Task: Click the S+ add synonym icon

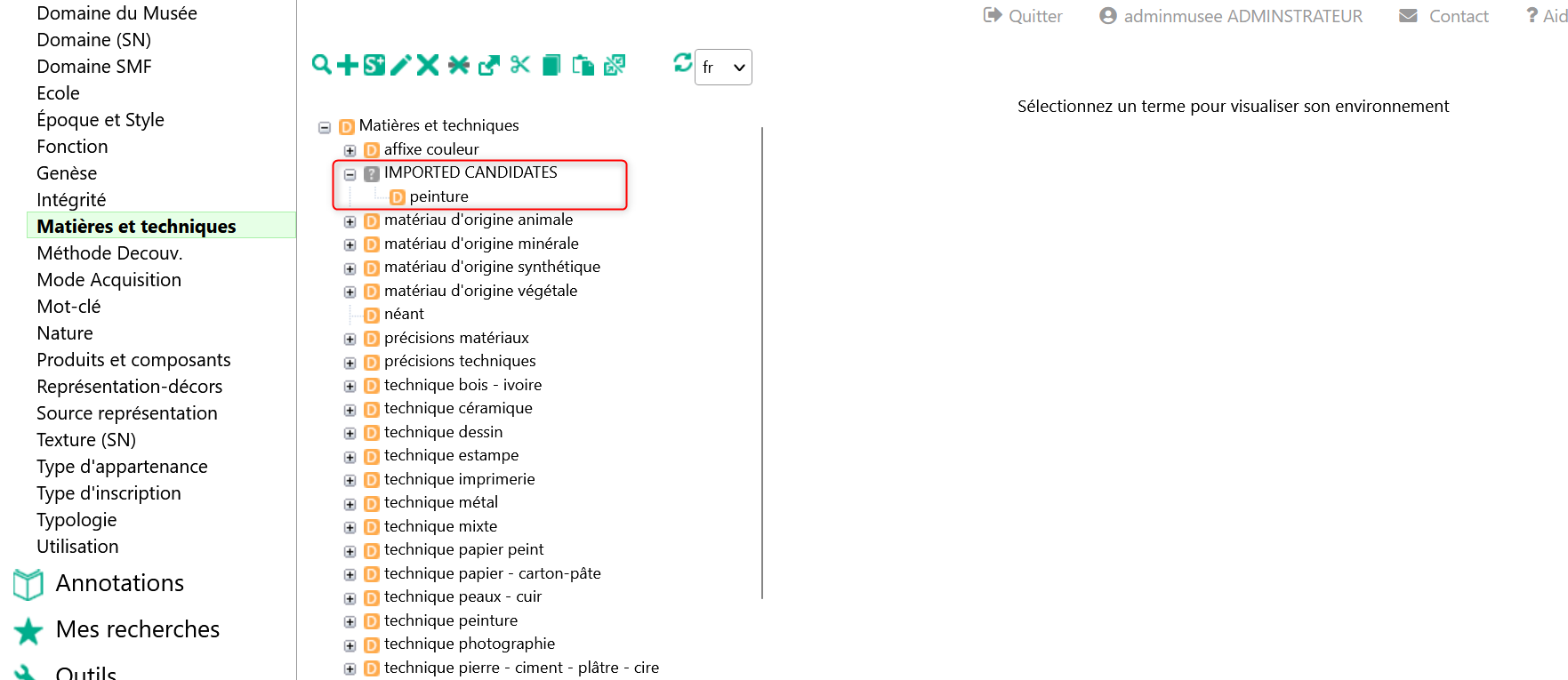Action: point(374,65)
